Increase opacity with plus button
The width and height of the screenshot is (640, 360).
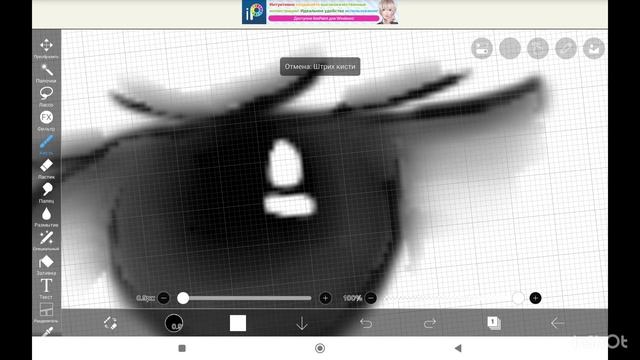[x=536, y=298]
